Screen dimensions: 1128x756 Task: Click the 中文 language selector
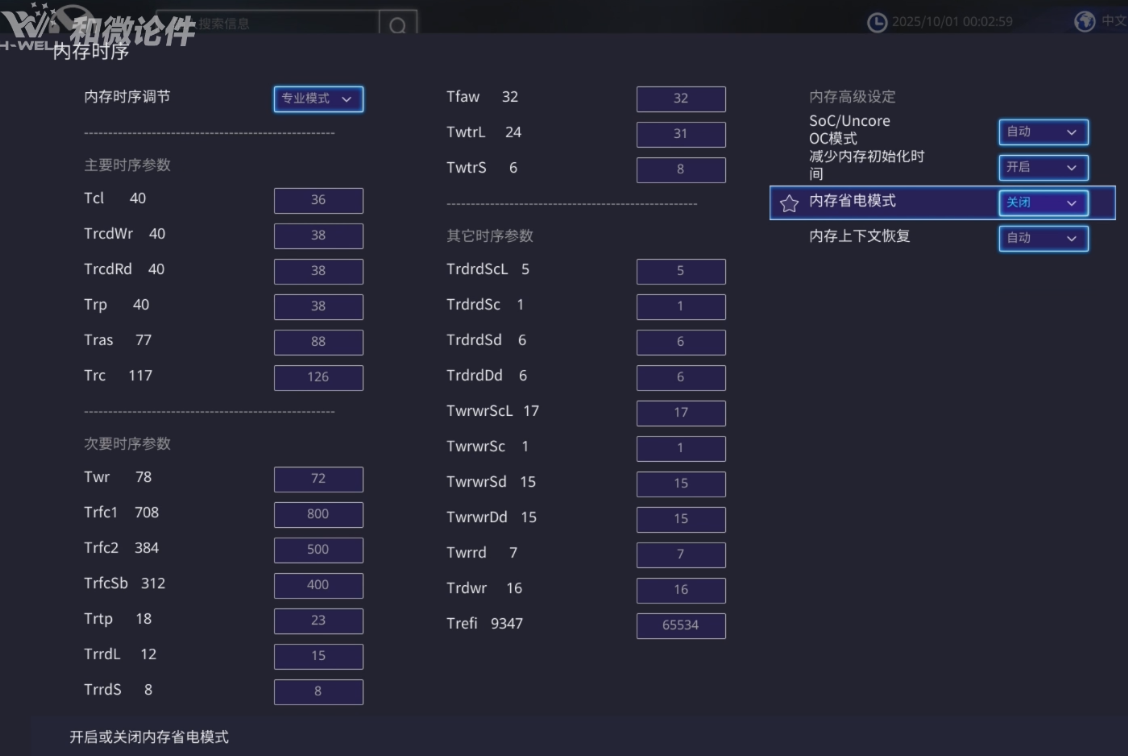click(x=1114, y=22)
